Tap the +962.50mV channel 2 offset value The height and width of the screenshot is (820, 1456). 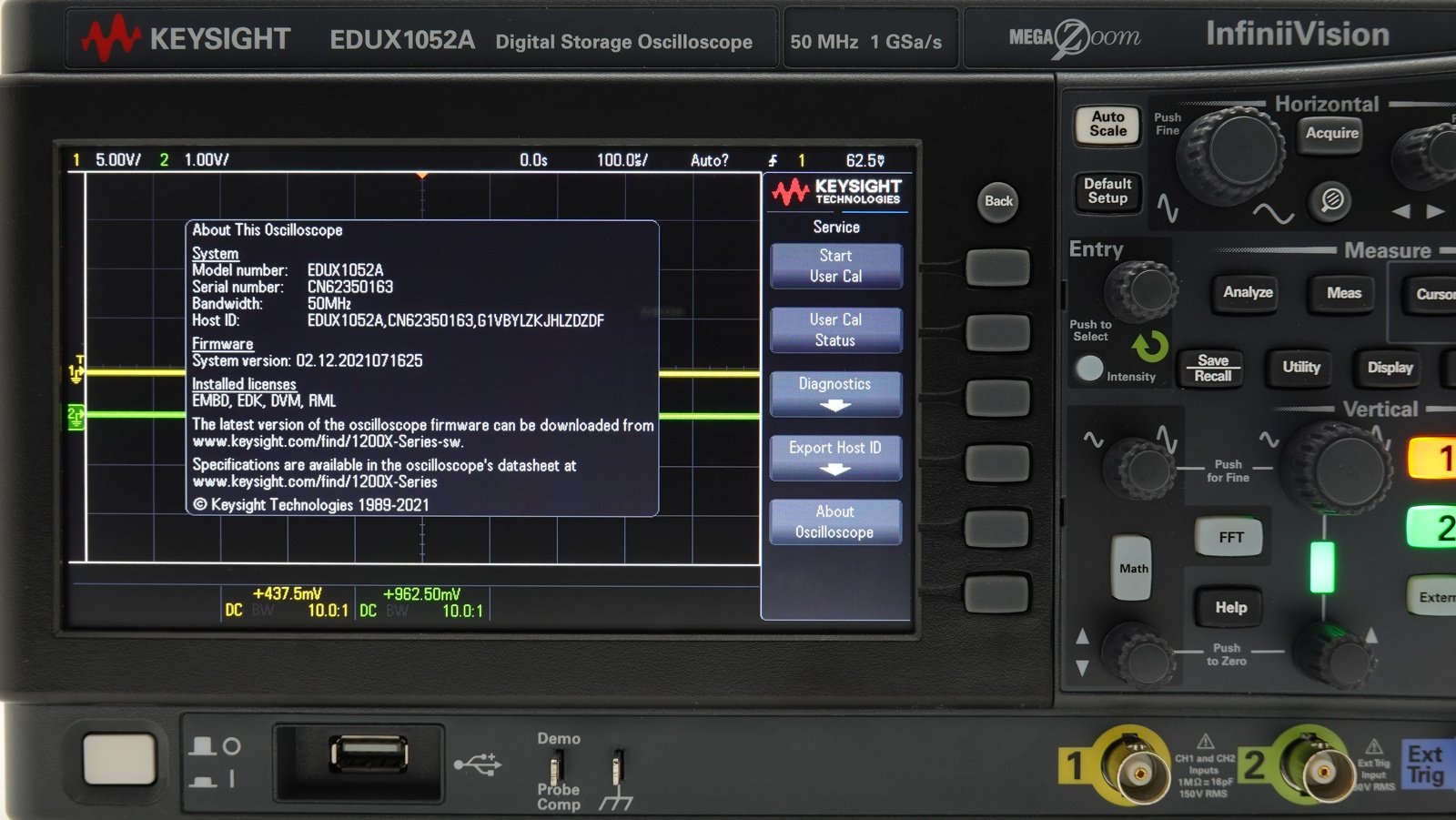click(x=422, y=593)
